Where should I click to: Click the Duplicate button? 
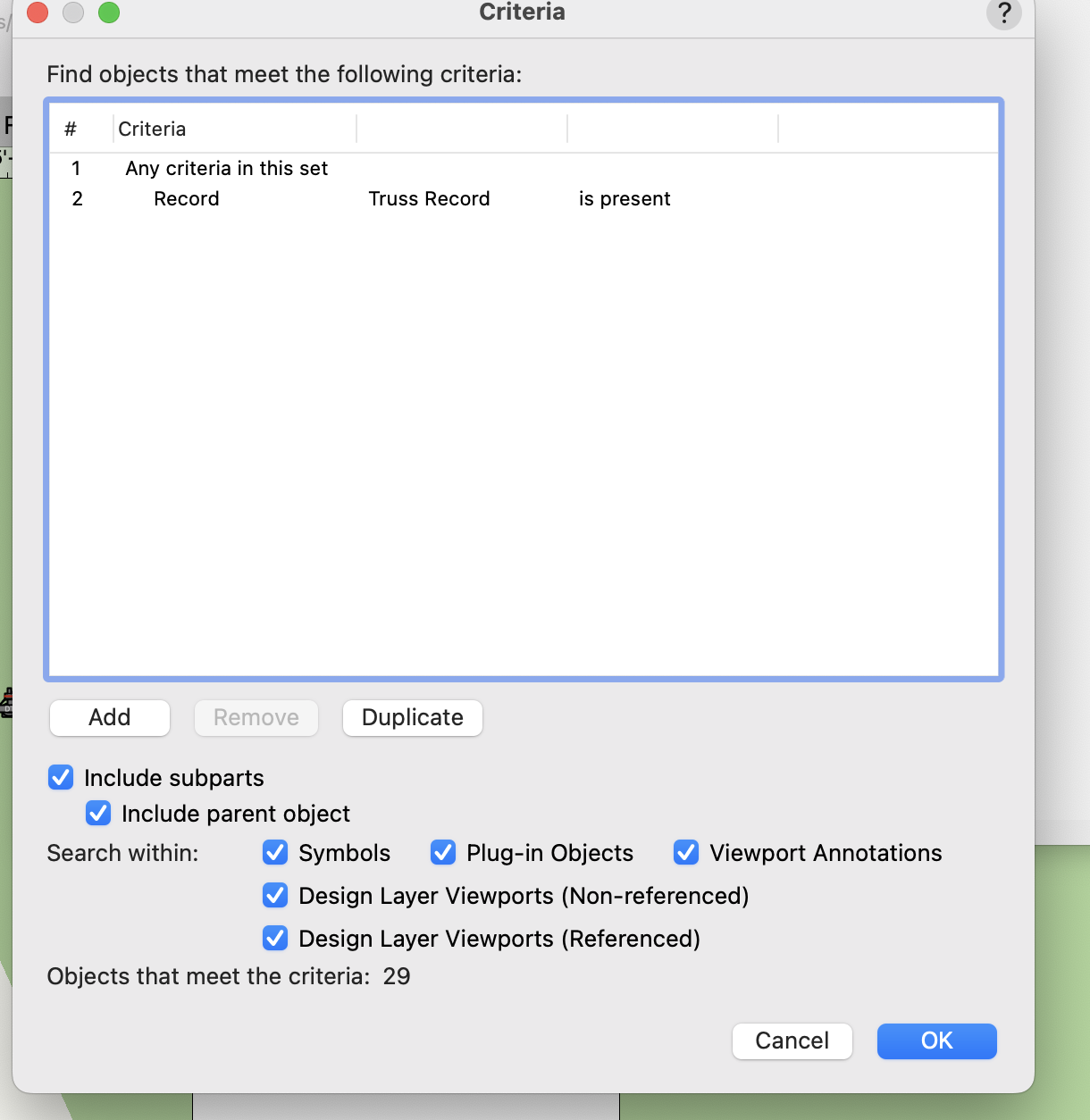pyautogui.click(x=413, y=718)
